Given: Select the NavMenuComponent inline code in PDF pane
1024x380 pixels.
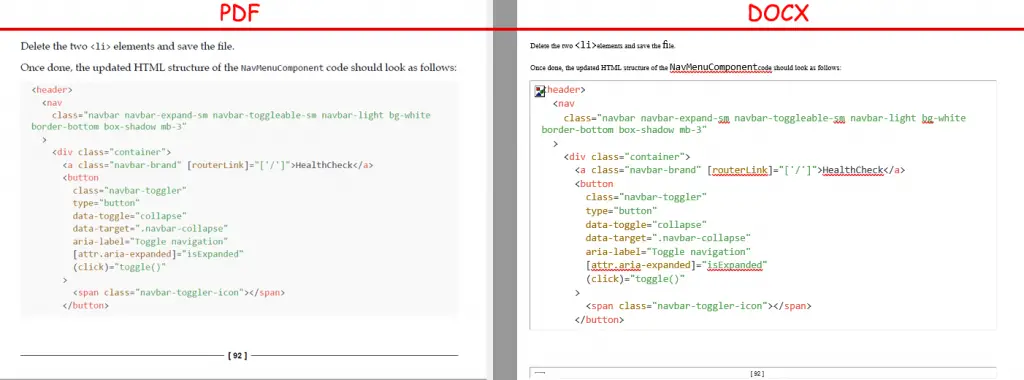Looking at the screenshot, I should point(282,68).
